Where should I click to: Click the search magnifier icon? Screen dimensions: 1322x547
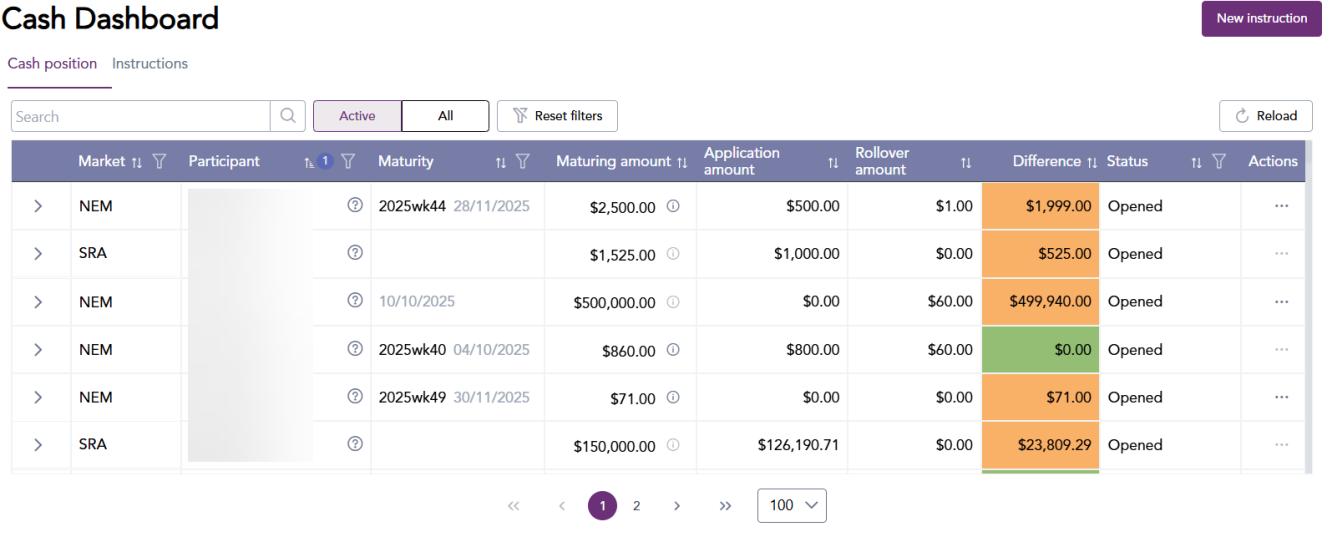click(287, 116)
